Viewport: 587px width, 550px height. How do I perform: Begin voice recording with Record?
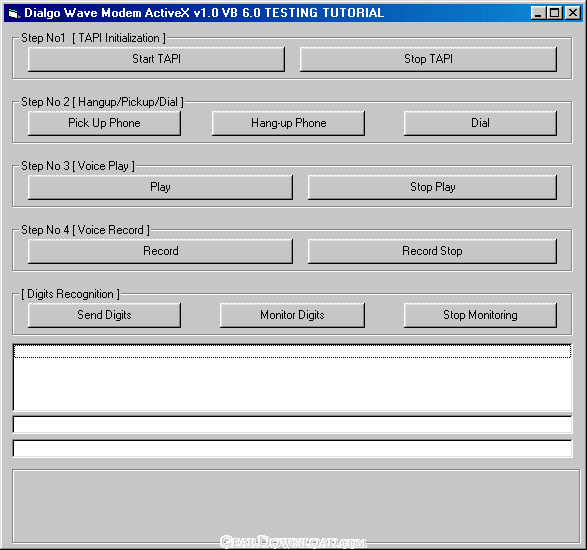coord(160,251)
